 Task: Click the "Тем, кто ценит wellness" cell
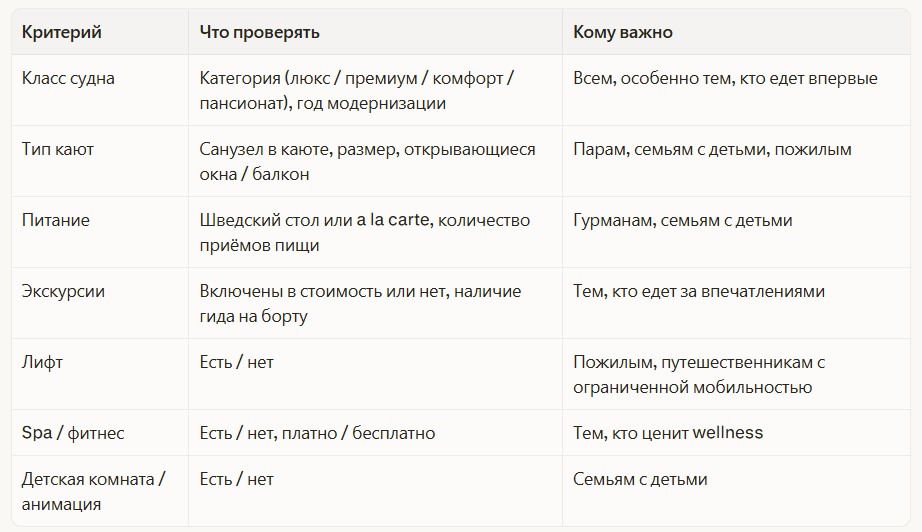tap(667, 433)
